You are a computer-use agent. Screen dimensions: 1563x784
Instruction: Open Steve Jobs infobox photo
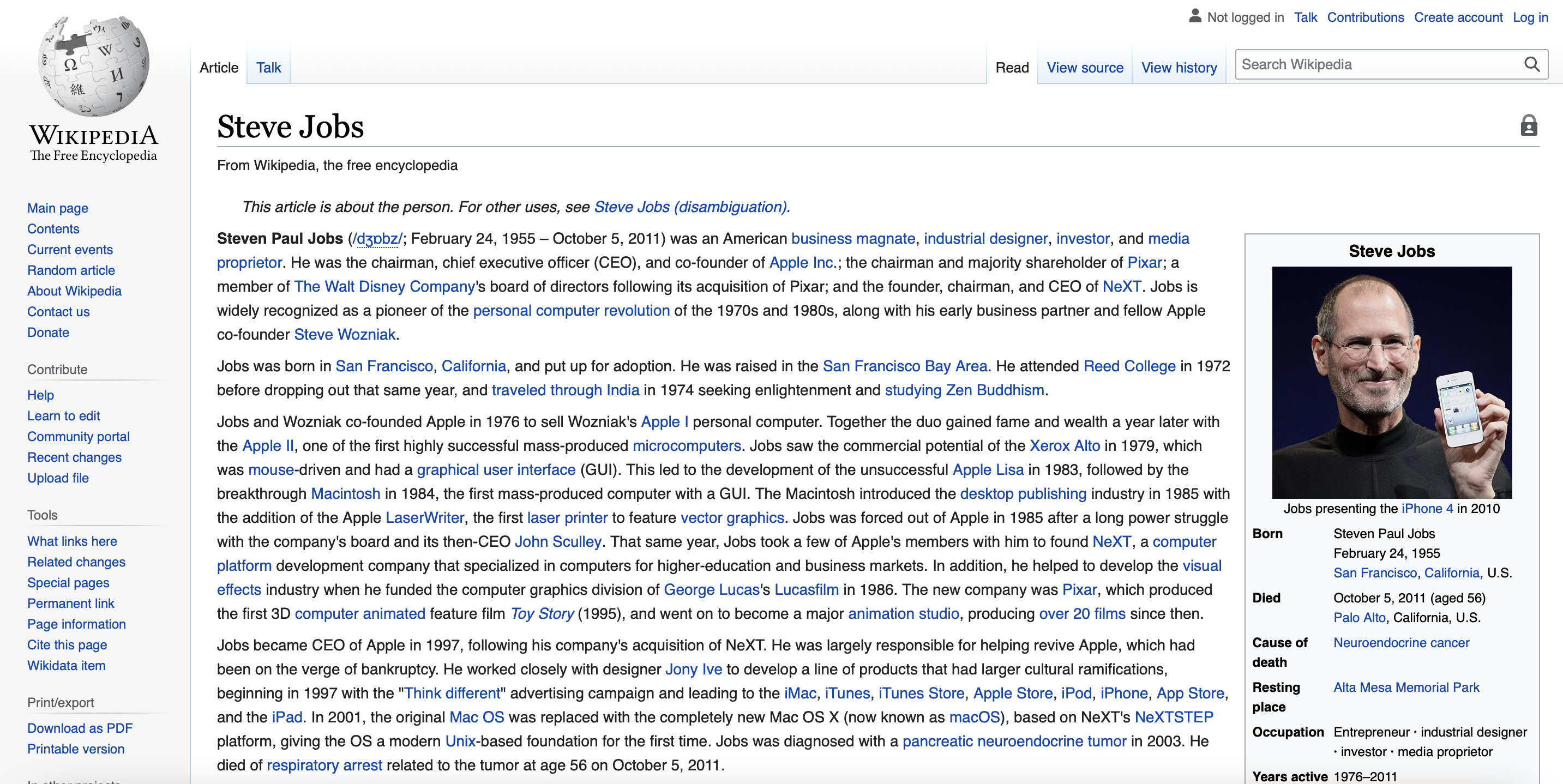click(x=1391, y=382)
